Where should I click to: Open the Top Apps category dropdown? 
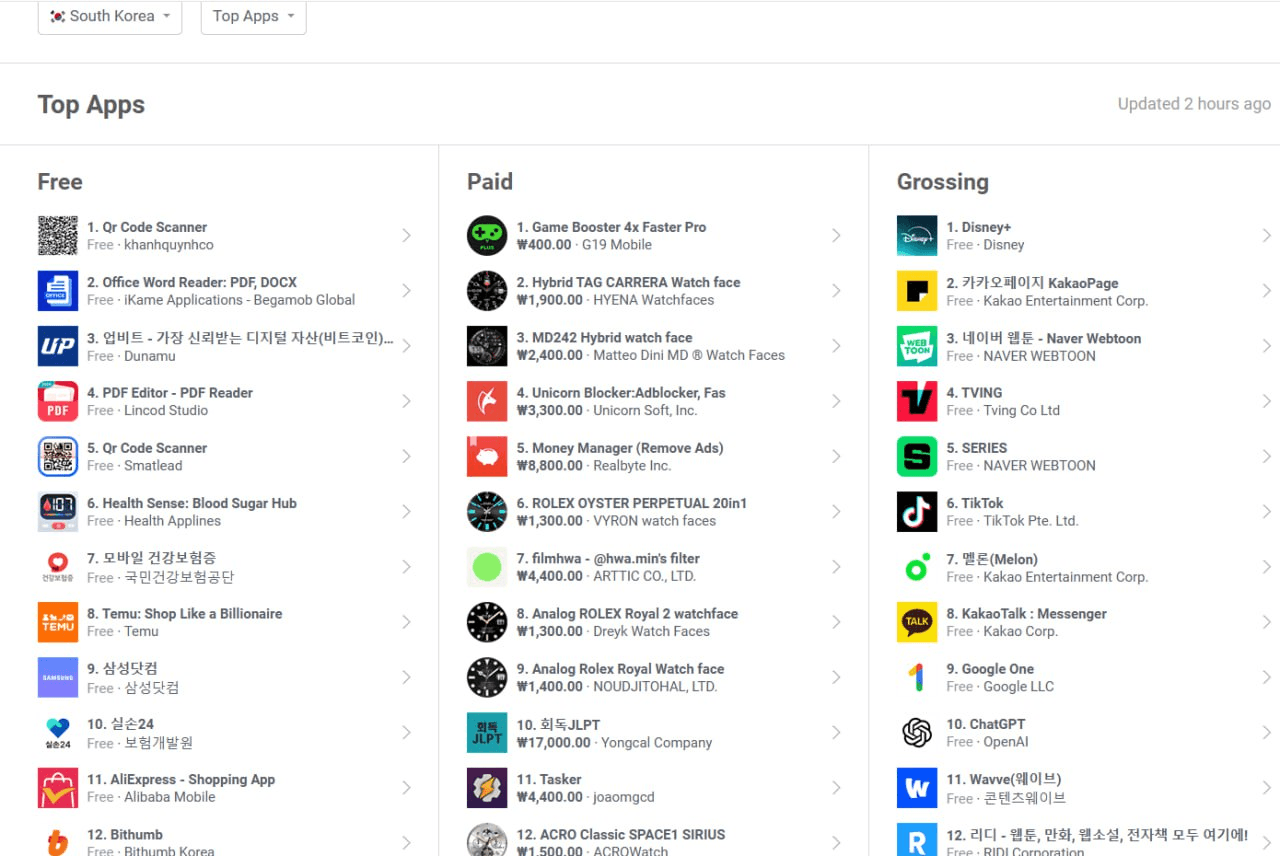253,16
